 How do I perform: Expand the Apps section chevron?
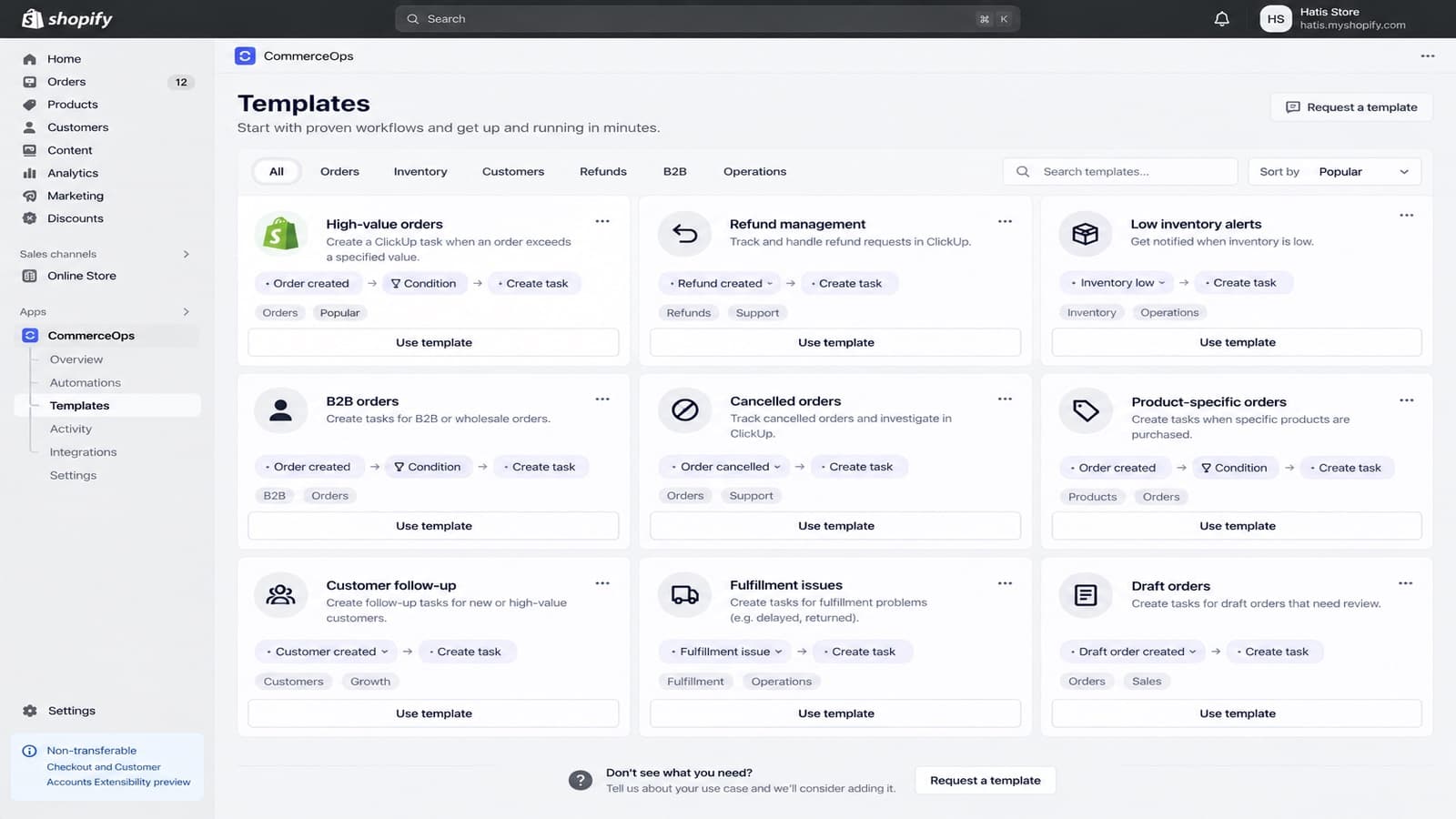coord(186,311)
